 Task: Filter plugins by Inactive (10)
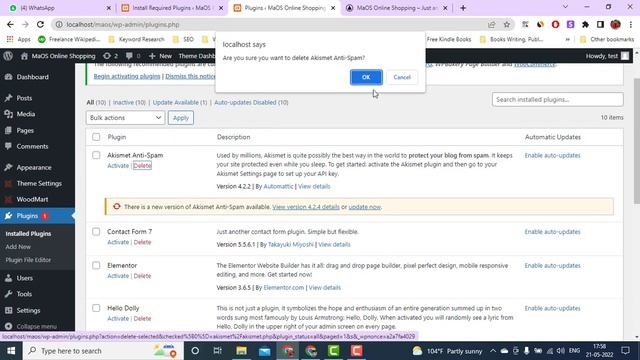pyautogui.click(x=129, y=102)
